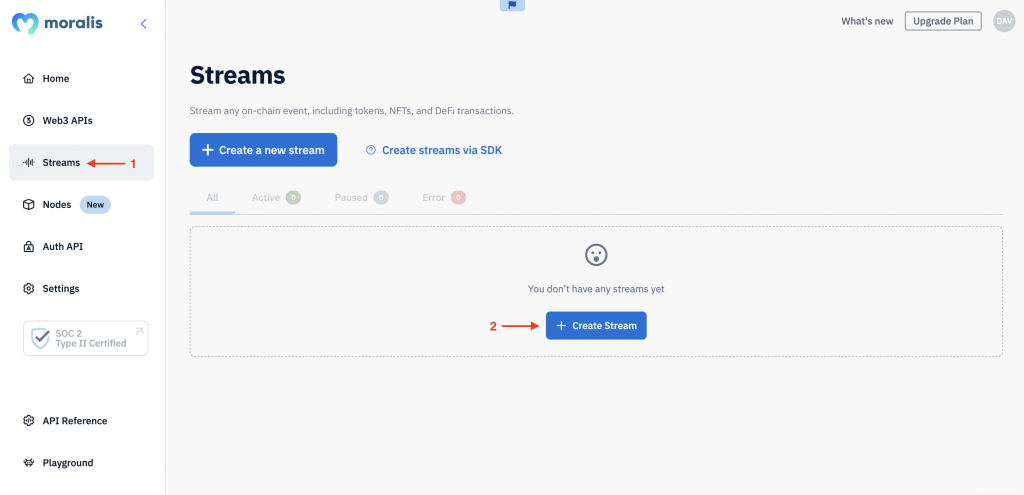Screen dimensions: 1024x495
Task: Click the Playground mask icon
Action: pos(28,463)
